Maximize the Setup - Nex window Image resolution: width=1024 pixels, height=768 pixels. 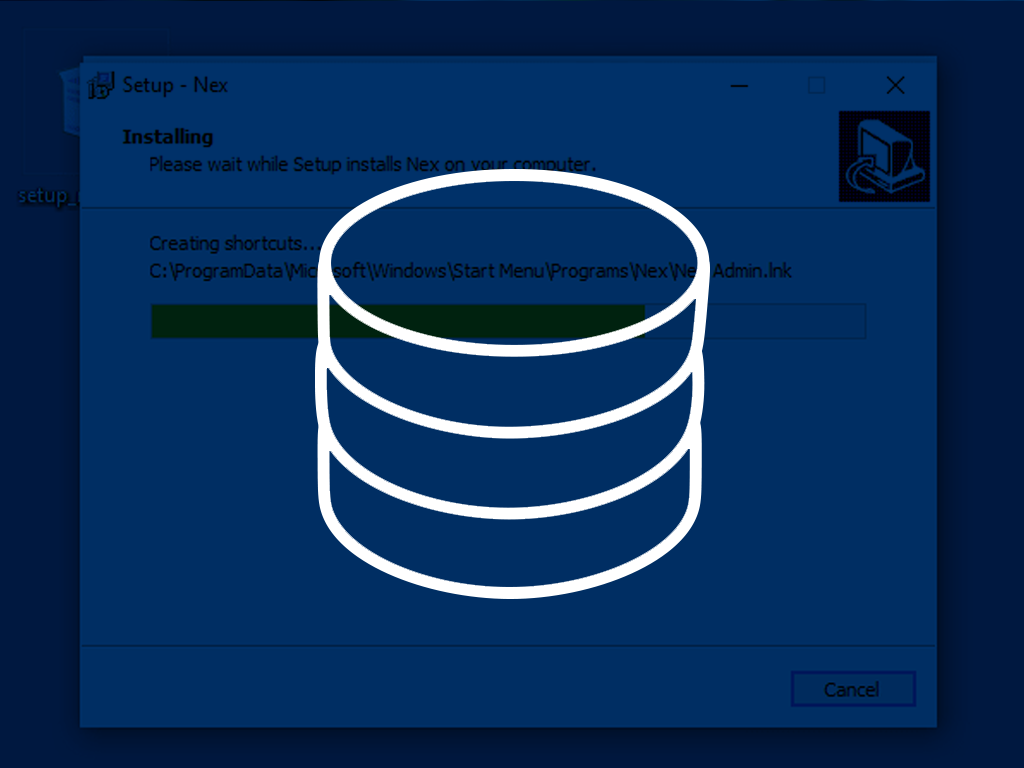point(817,86)
